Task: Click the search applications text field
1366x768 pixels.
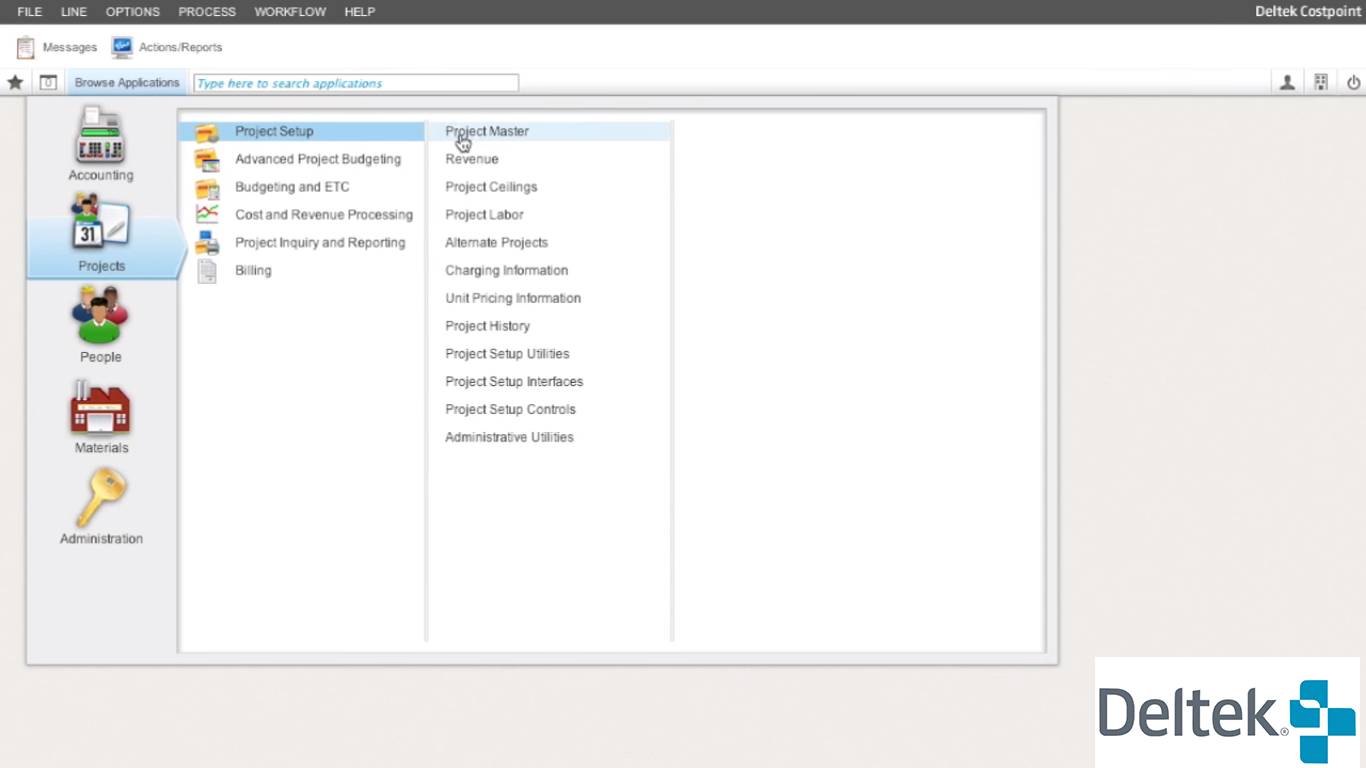Action: point(356,83)
